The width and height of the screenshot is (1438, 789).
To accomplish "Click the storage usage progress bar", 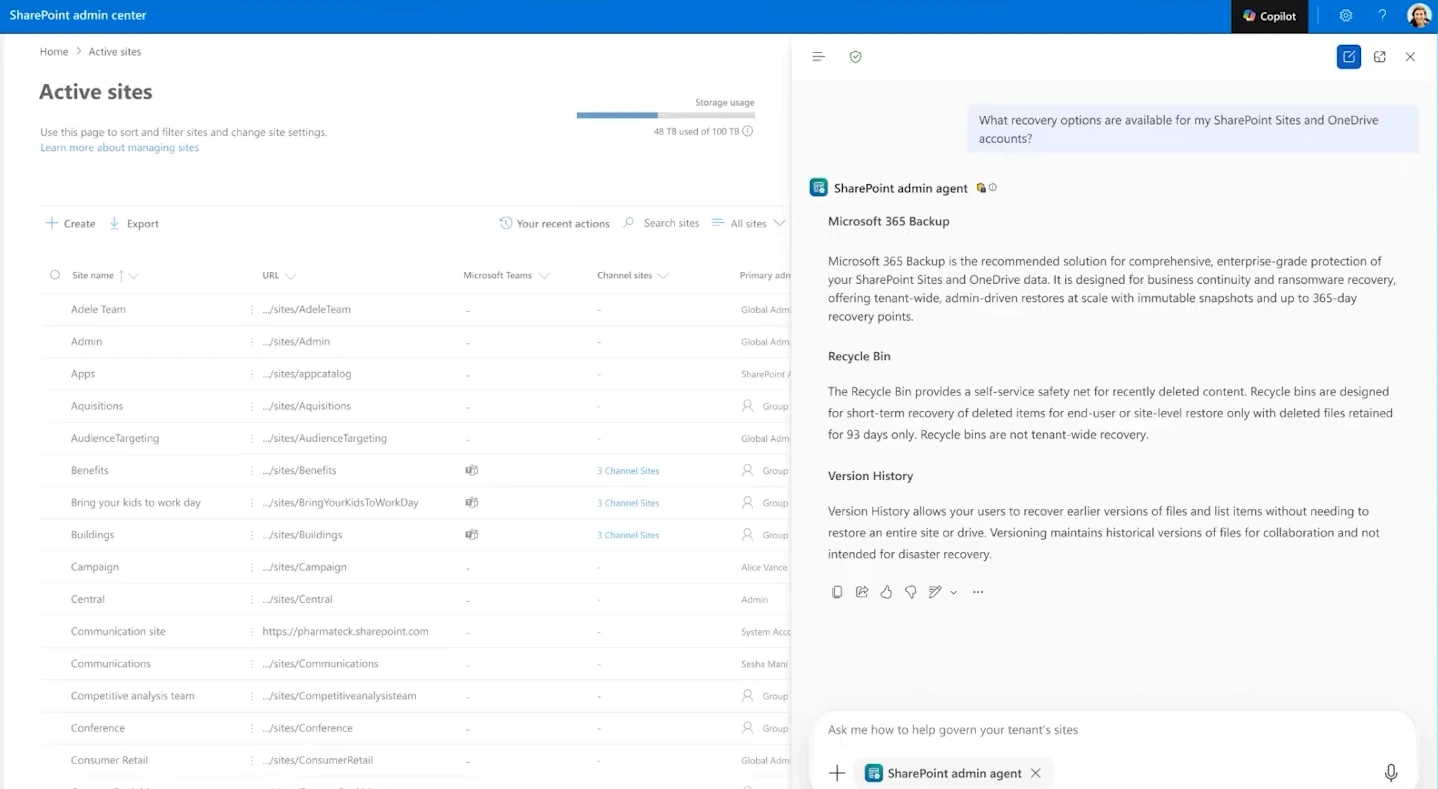I will pos(666,116).
